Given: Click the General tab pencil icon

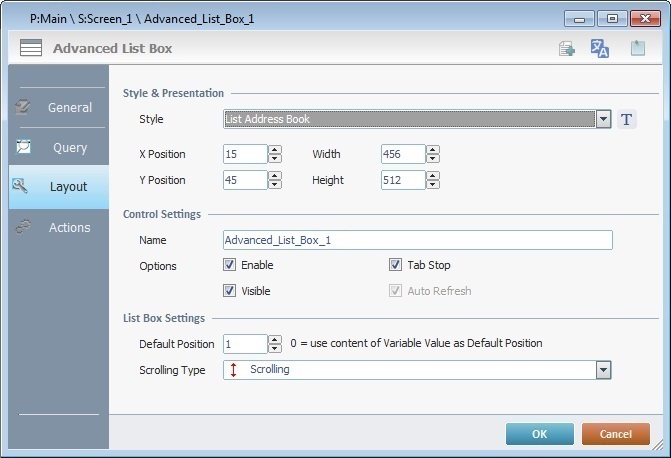Looking at the screenshot, I should click(22, 107).
